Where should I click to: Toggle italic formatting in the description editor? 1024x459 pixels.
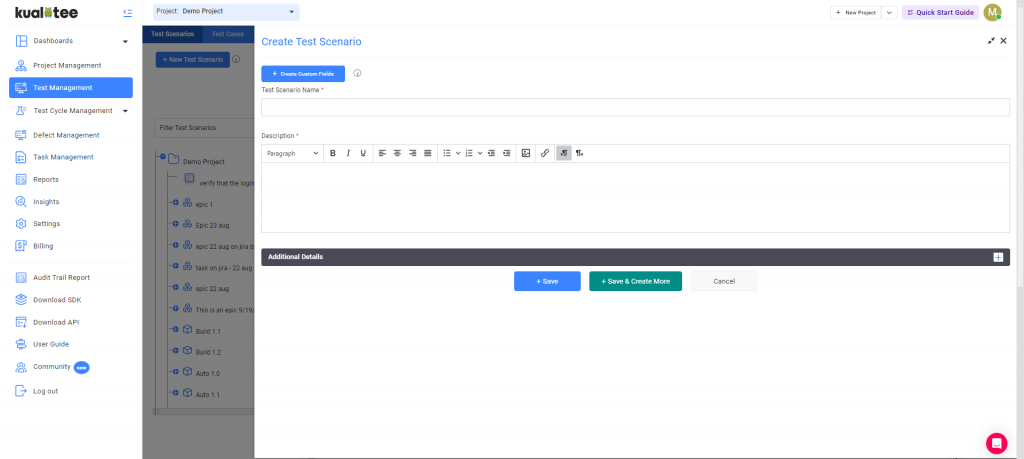[348, 153]
